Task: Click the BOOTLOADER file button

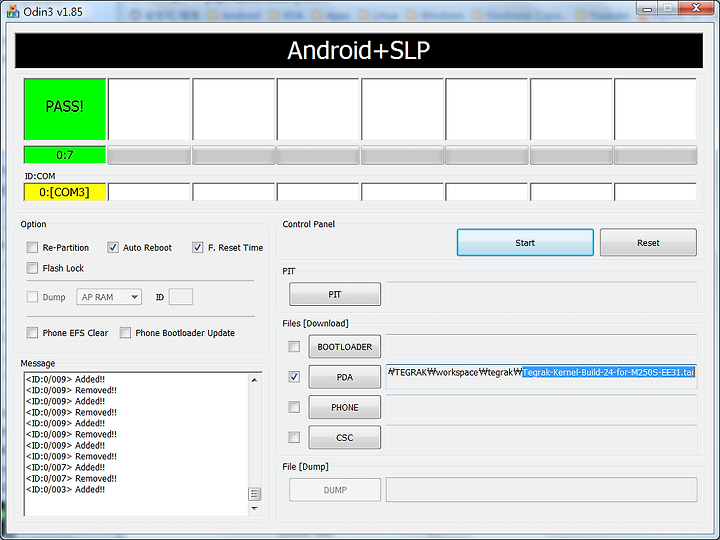Action: pyautogui.click(x=344, y=347)
